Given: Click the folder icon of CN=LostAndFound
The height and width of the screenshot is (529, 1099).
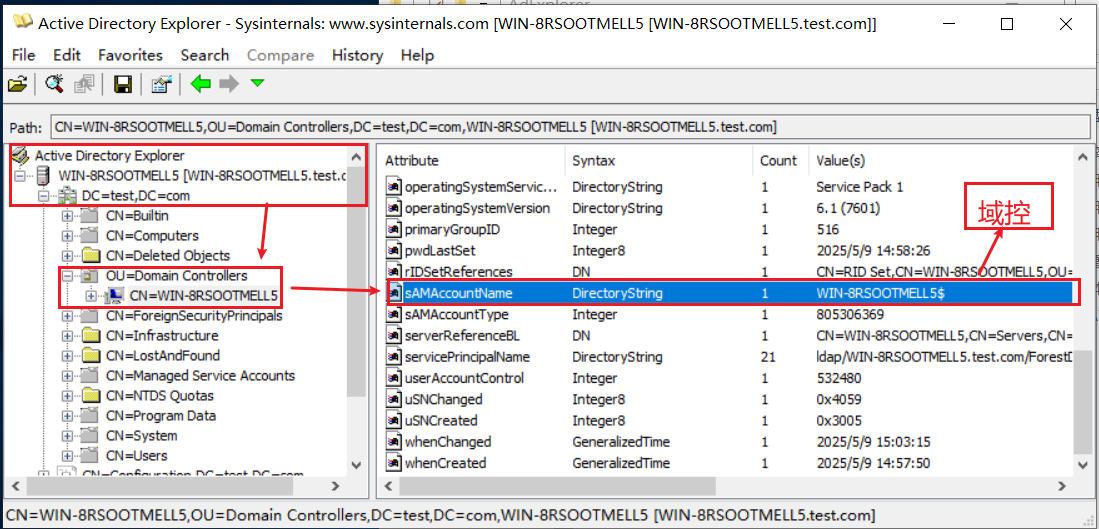Looking at the screenshot, I should pos(91,355).
